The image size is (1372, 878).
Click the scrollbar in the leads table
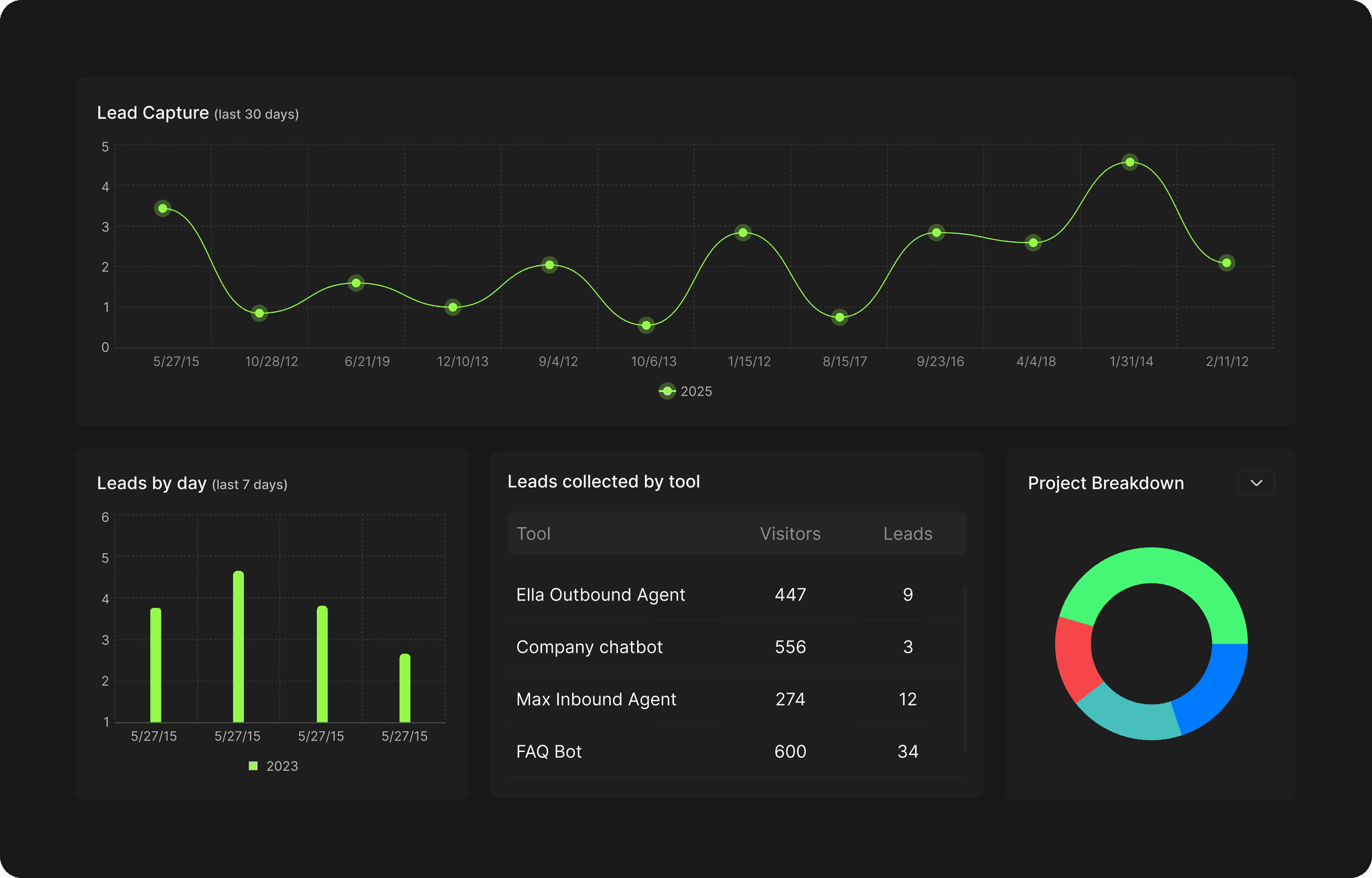965,669
